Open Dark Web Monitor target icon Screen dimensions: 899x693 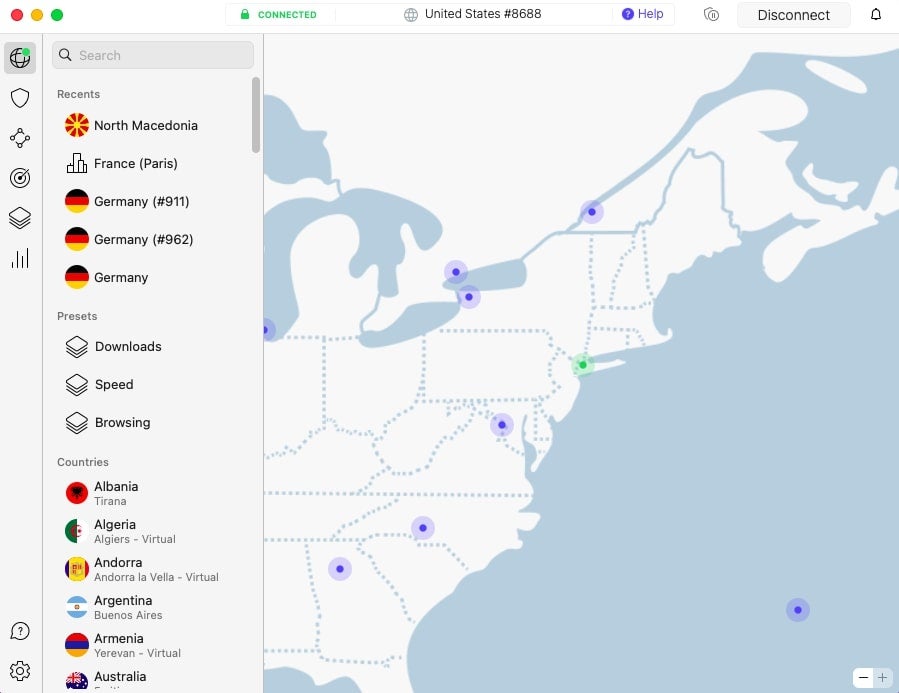point(20,178)
